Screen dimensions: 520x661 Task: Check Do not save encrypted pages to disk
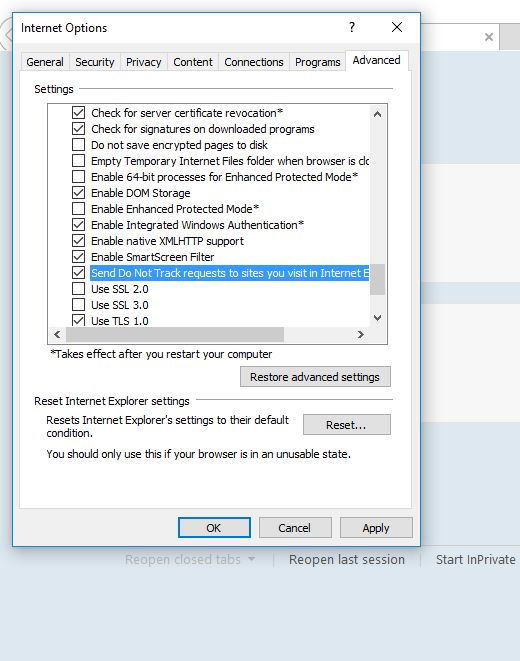[x=78, y=145]
